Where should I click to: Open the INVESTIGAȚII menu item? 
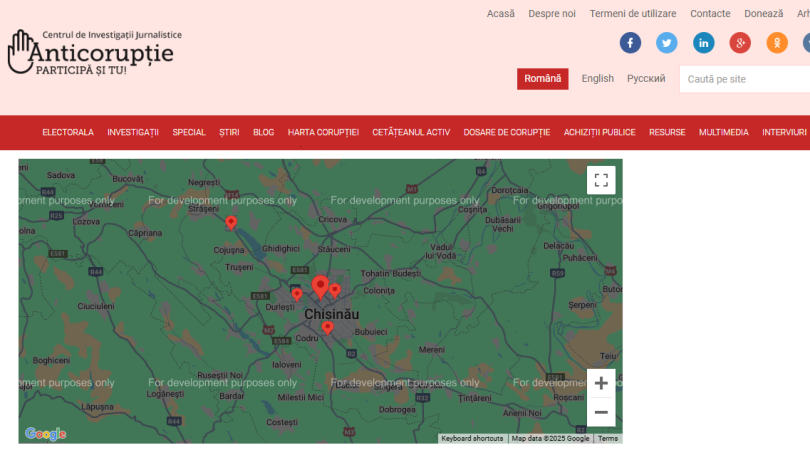pos(133,132)
